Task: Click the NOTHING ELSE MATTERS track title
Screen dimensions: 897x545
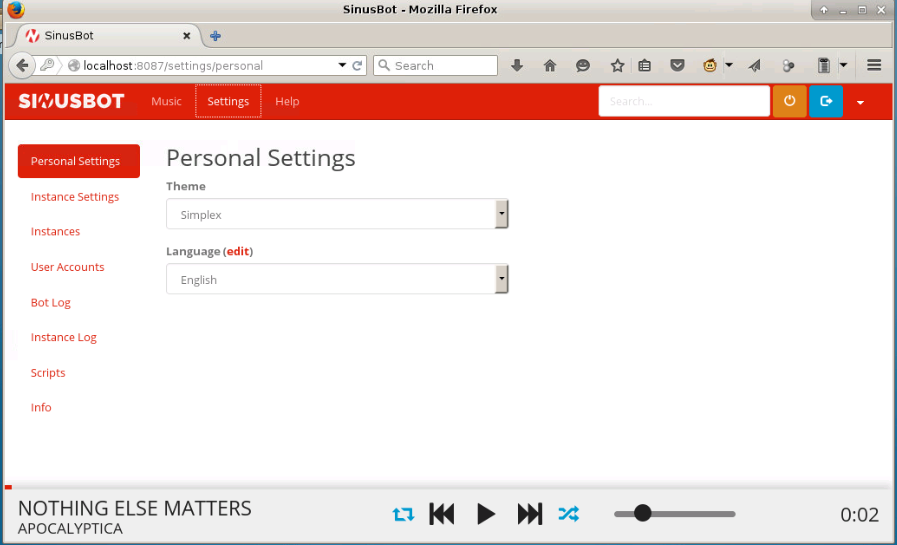Action: click(x=134, y=508)
